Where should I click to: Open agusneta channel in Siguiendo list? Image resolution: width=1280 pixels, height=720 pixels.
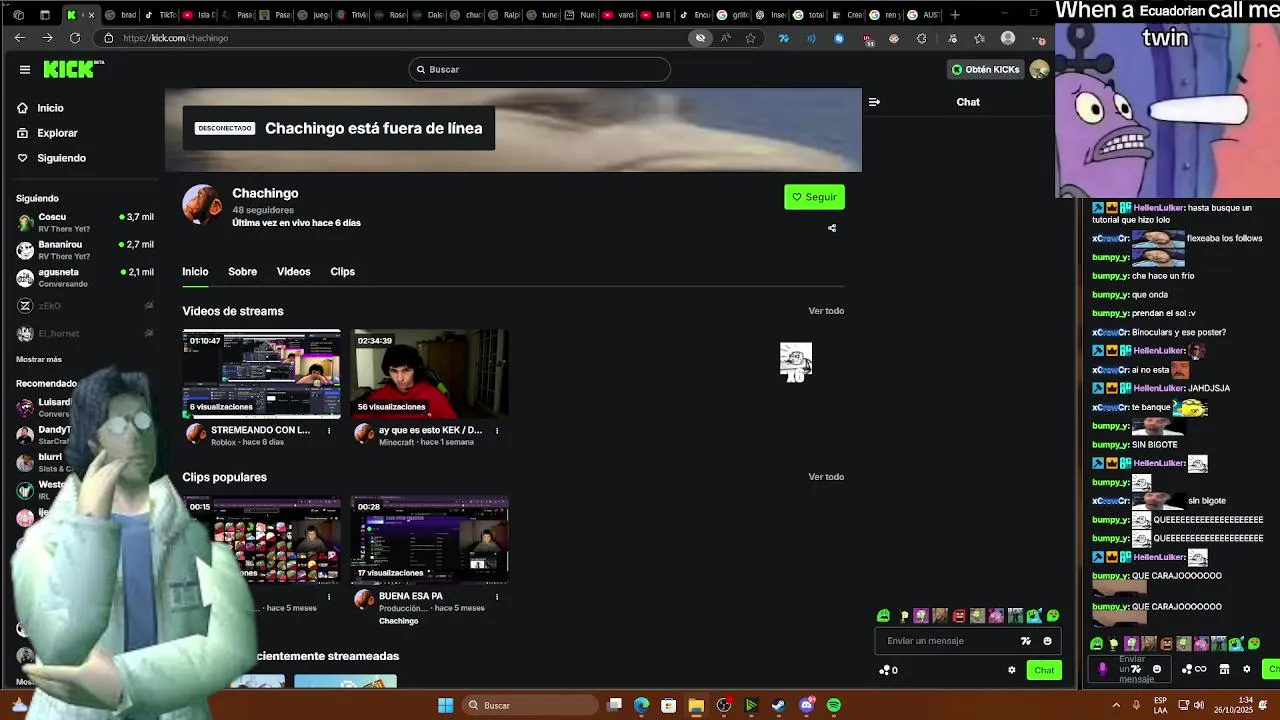(85, 277)
